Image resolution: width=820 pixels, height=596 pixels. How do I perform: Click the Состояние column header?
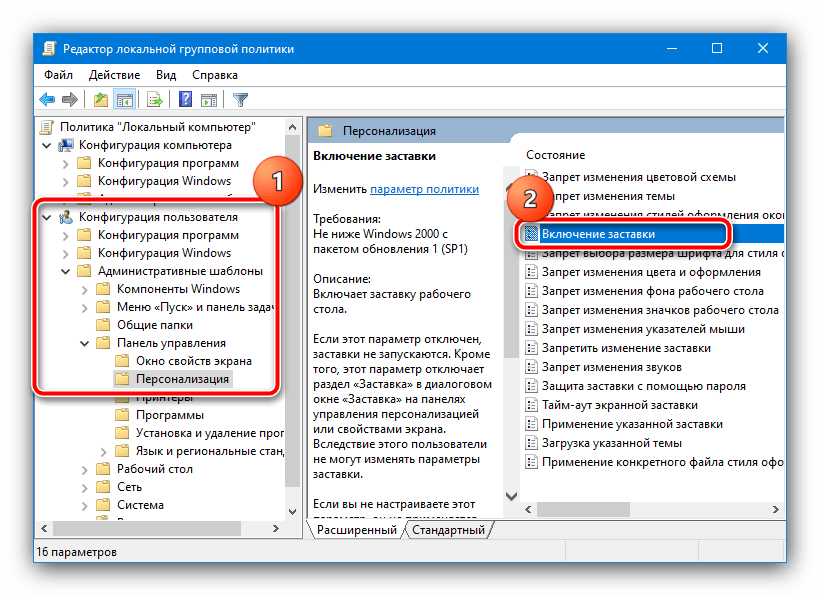point(555,155)
